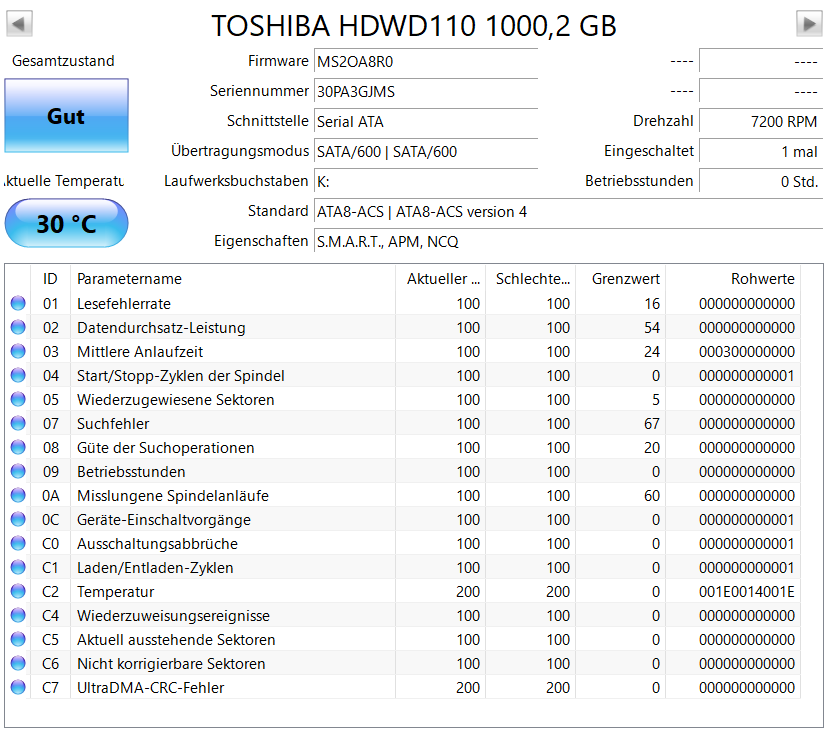Select the Suchfehler parameter name
This screenshot has width=828, height=736.
(113, 423)
